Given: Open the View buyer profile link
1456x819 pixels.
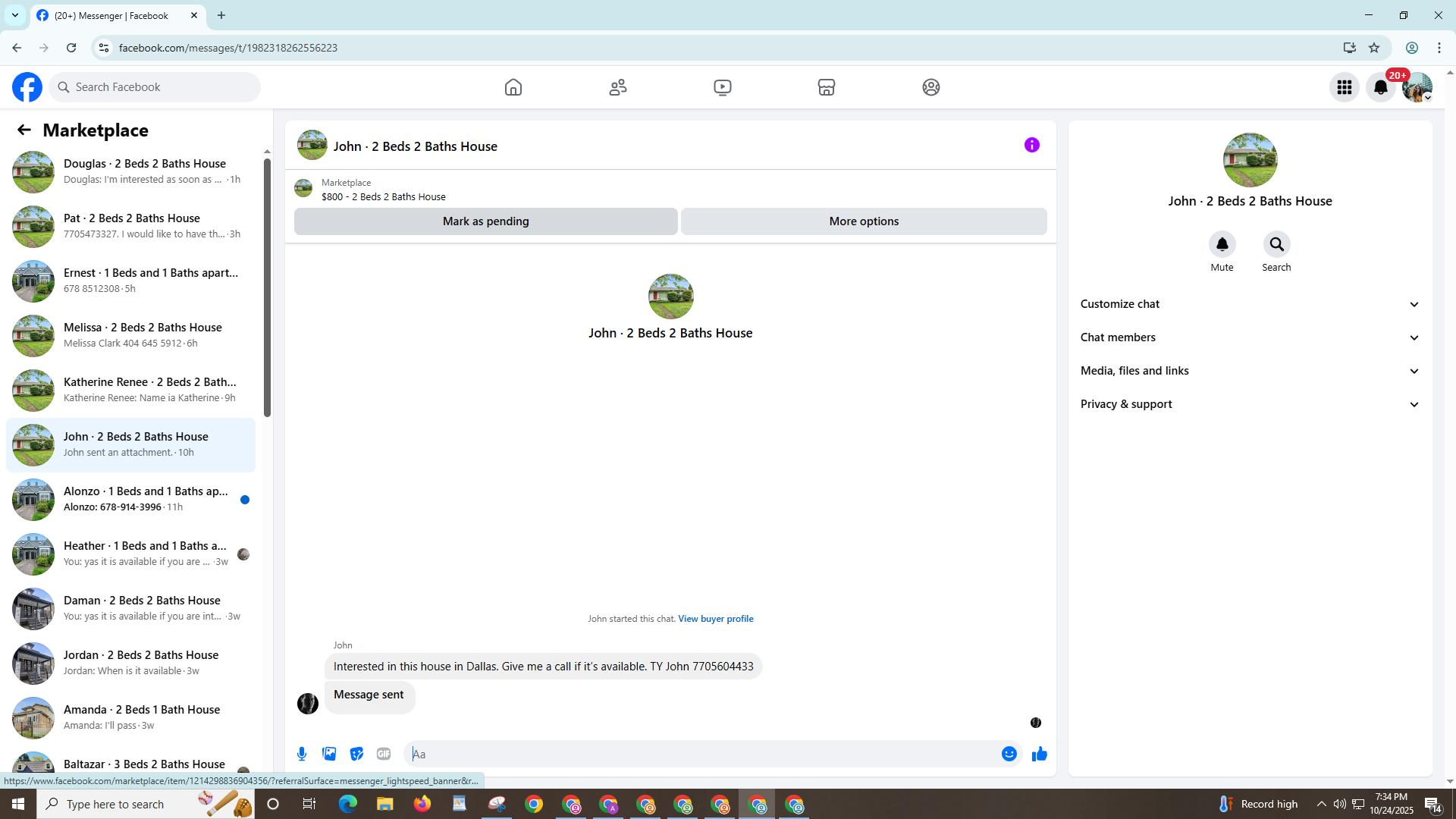Looking at the screenshot, I should [x=715, y=619].
